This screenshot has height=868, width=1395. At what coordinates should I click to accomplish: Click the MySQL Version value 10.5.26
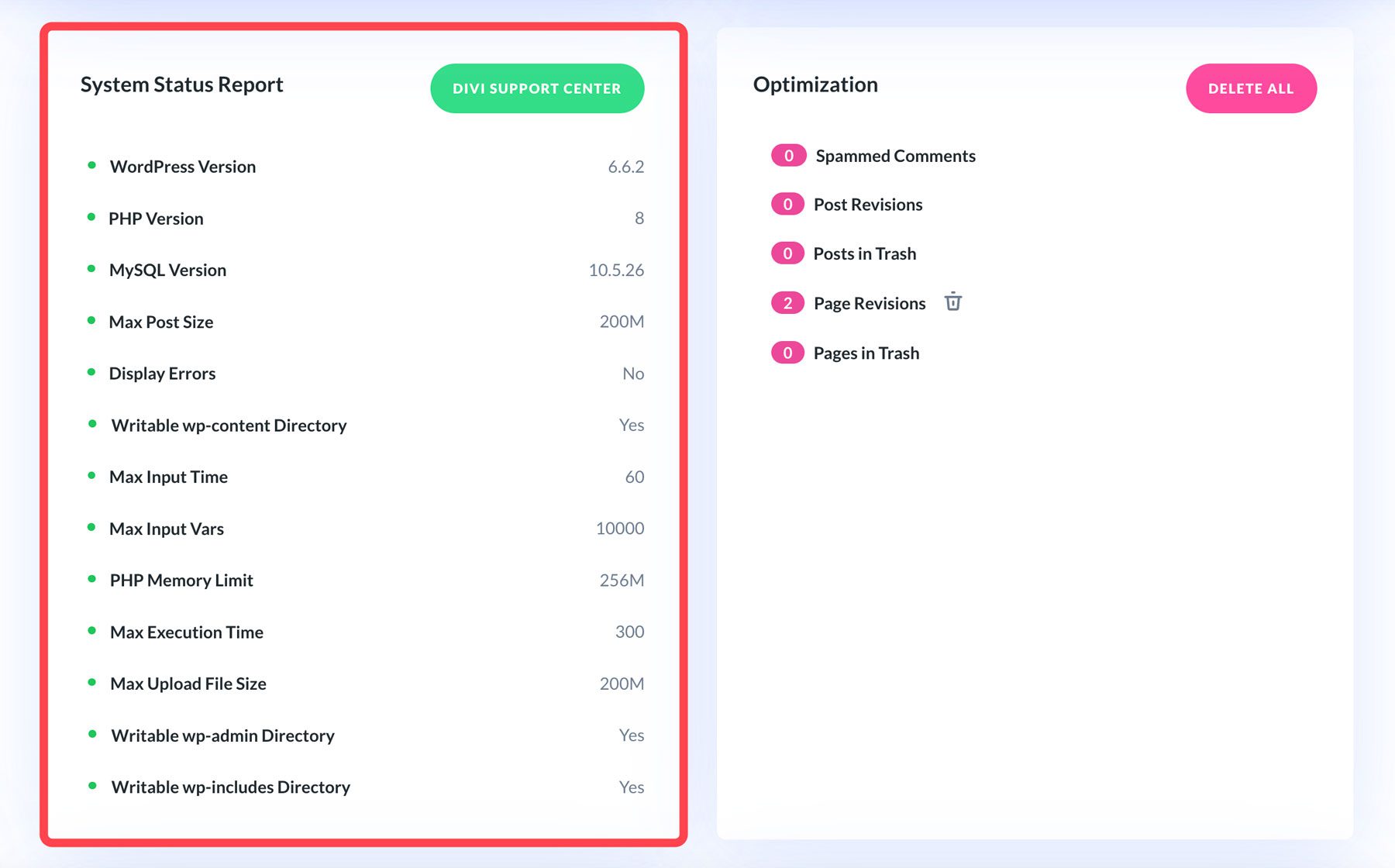coord(616,270)
